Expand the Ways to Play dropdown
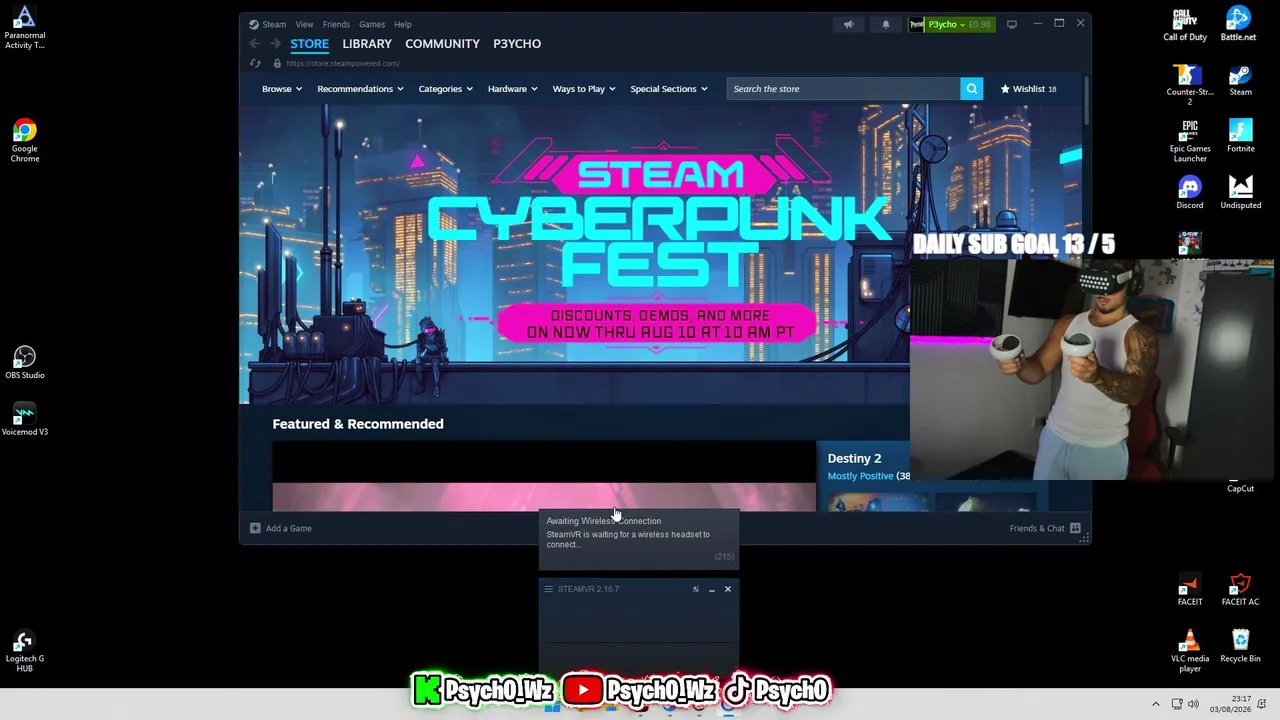Screen dimensions: 1280x720 [584, 89]
